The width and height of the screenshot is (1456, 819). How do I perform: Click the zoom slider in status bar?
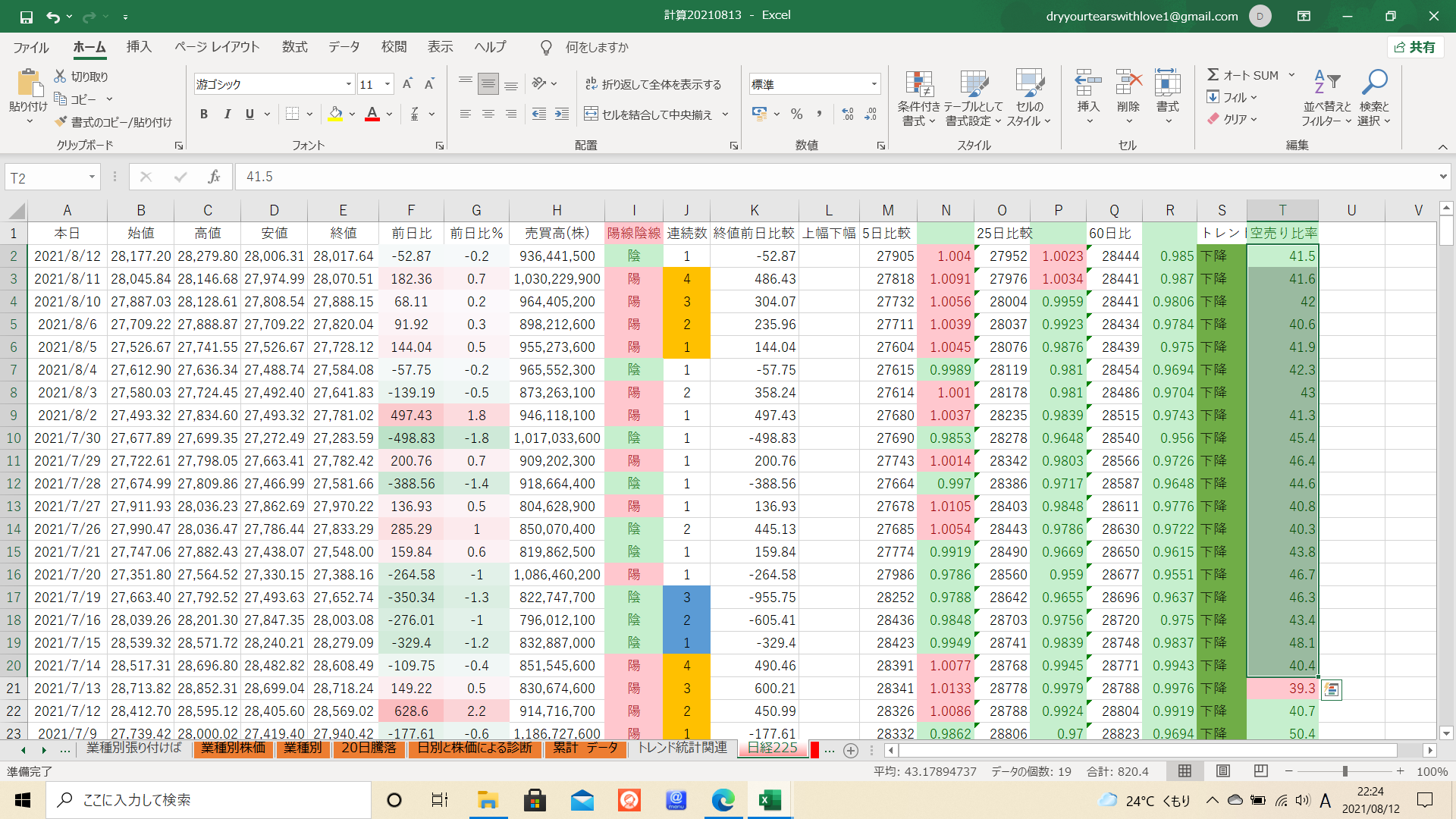1345,771
